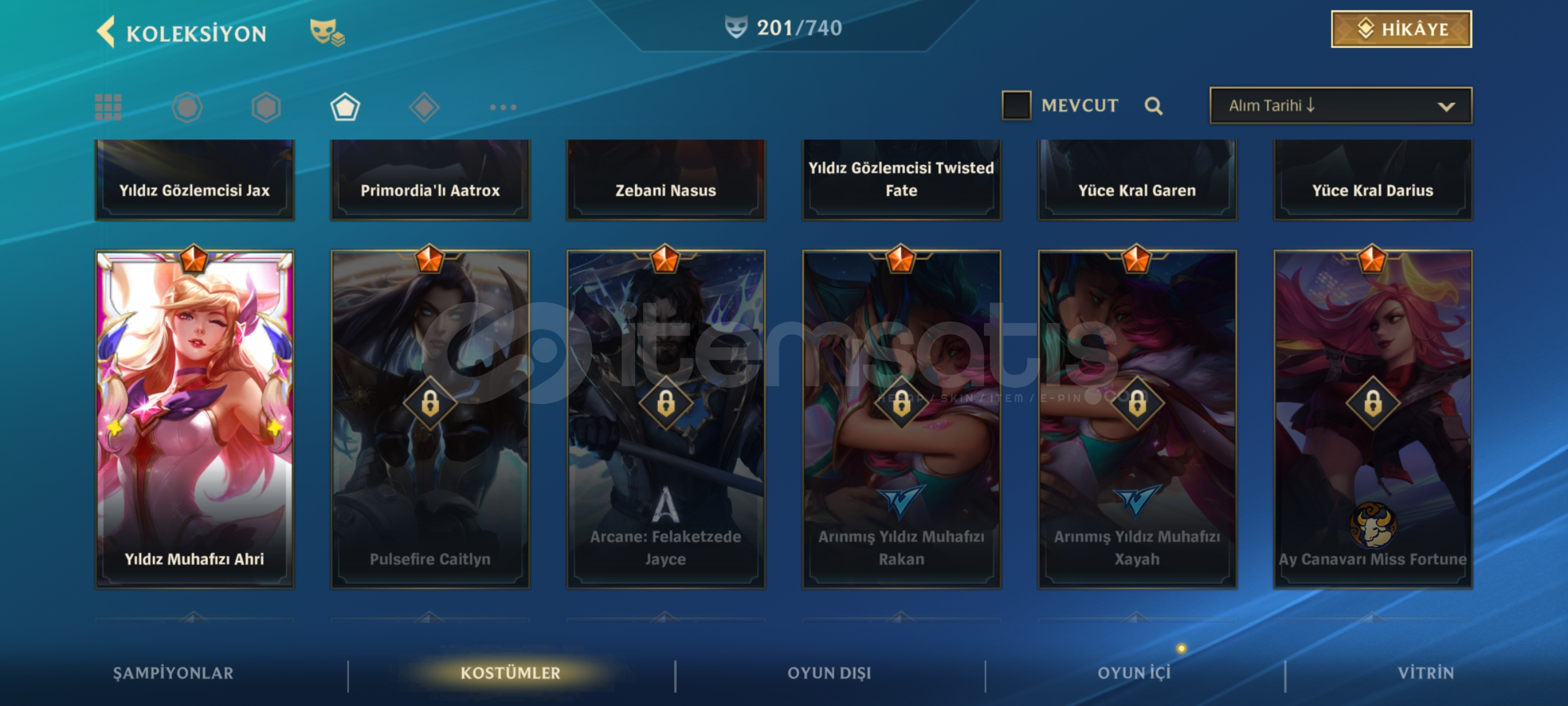The image size is (1568, 706).
Task: Open the Oyun İçi tab
Action: 1134,673
